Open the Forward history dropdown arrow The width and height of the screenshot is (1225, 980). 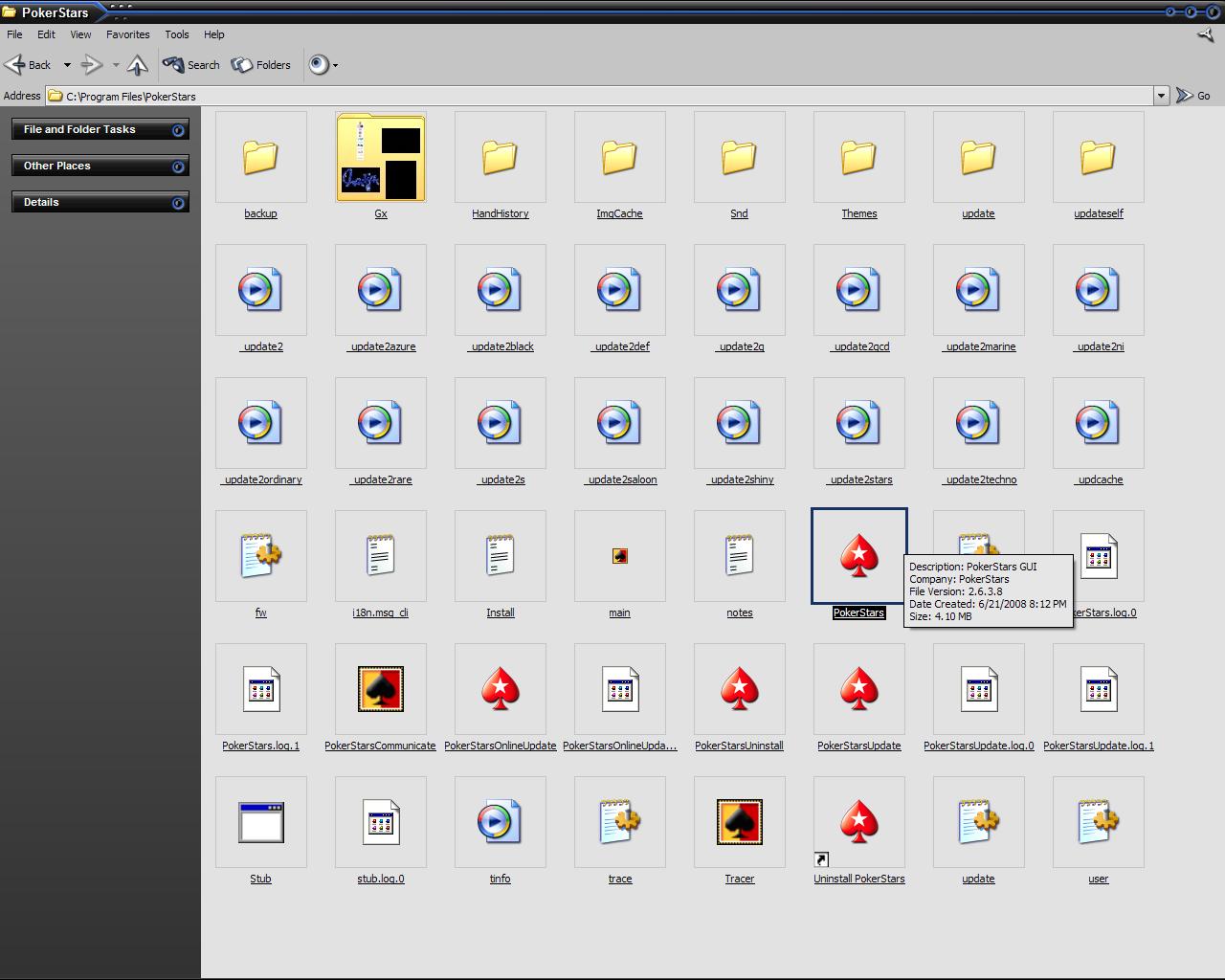pyautogui.click(x=116, y=65)
